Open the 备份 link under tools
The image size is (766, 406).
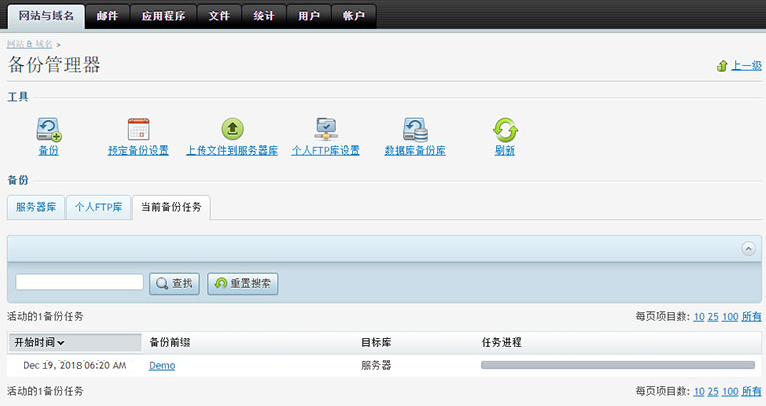point(49,150)
